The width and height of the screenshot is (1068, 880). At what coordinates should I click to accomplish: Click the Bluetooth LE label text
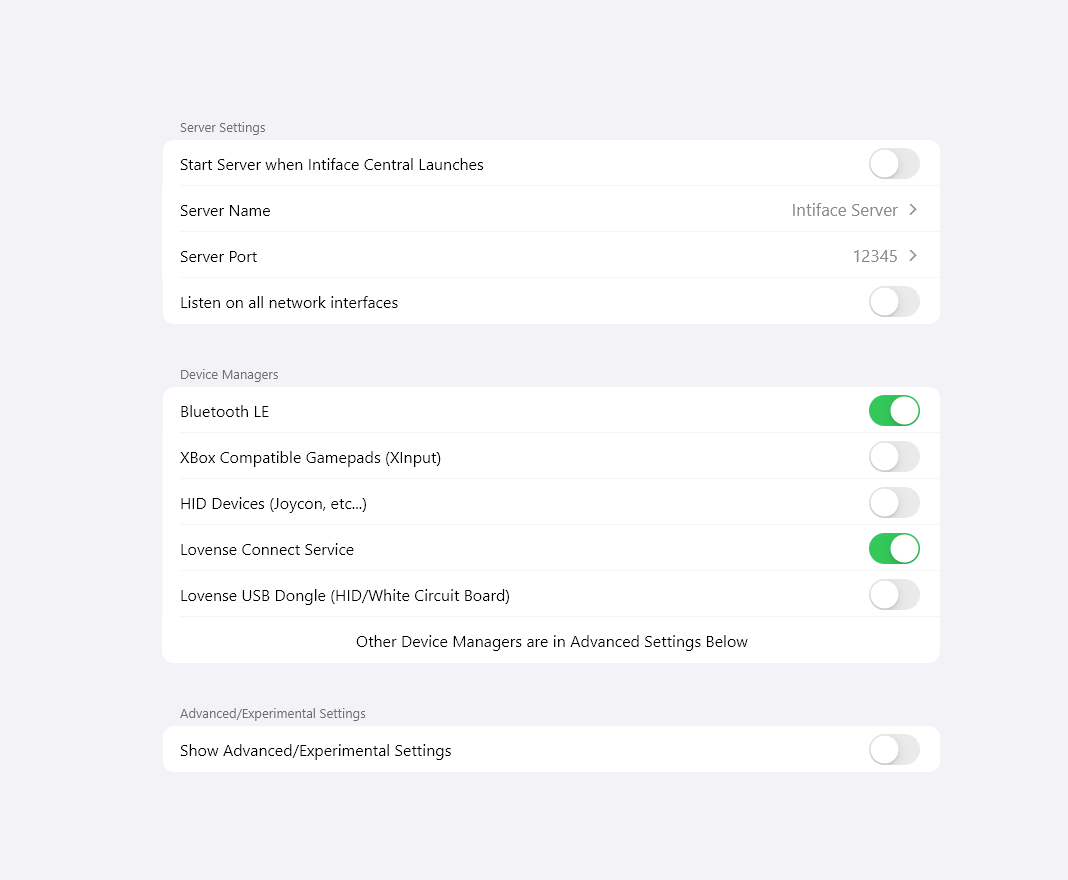(224, 412)
